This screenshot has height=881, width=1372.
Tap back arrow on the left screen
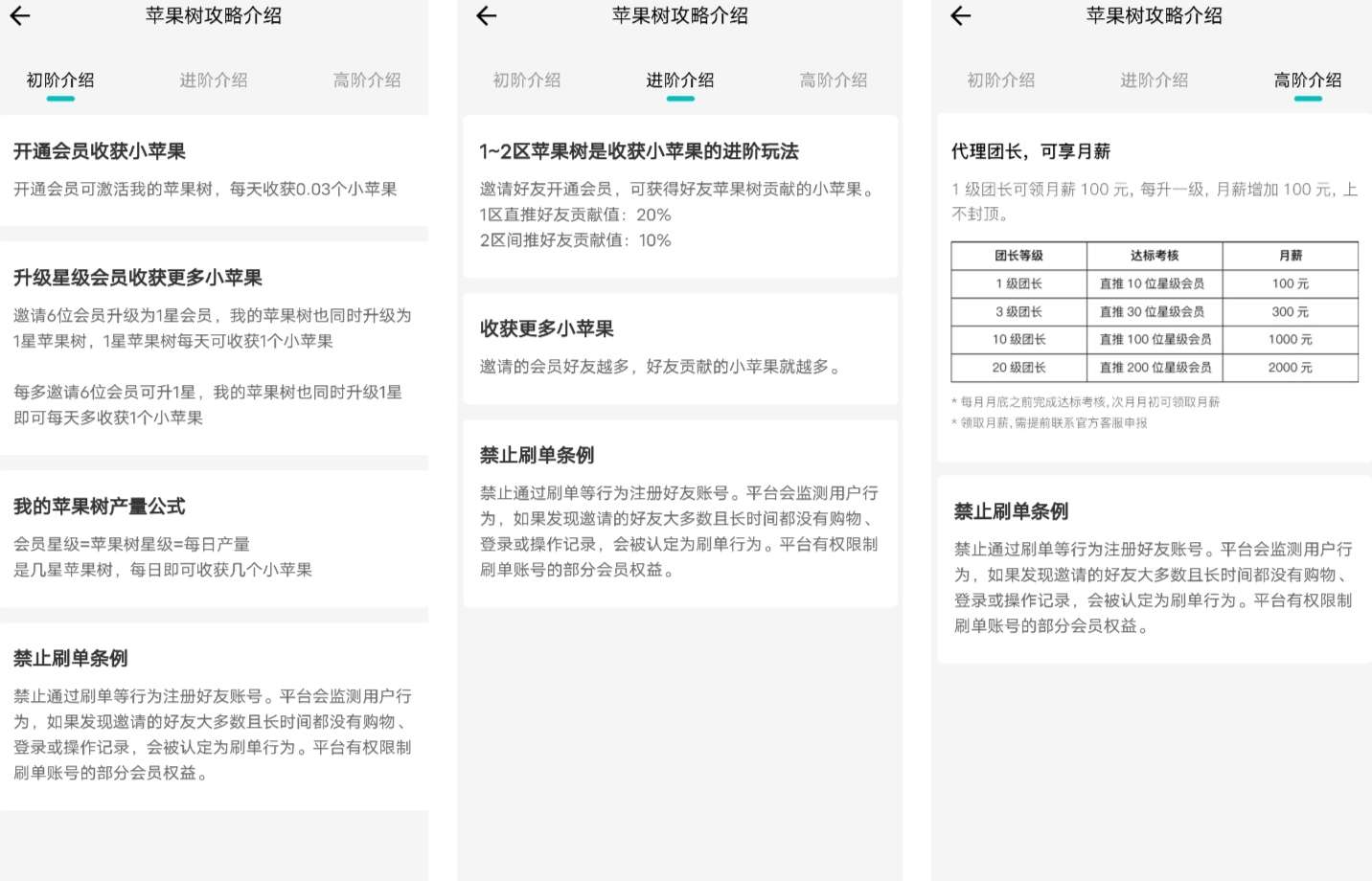[20, 15]
